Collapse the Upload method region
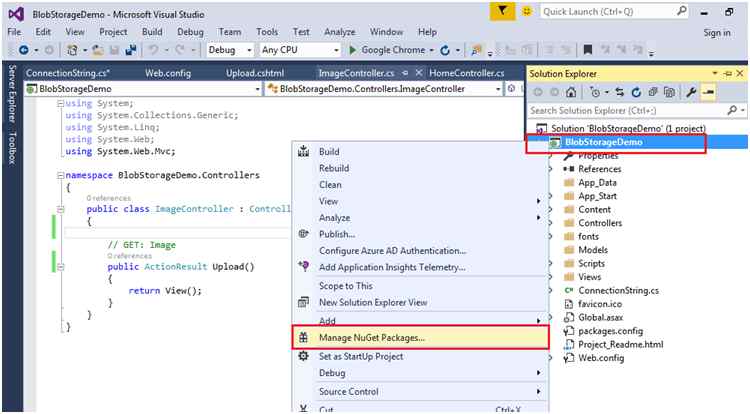This screenshot has height=414, width=750. click(60, 267)
